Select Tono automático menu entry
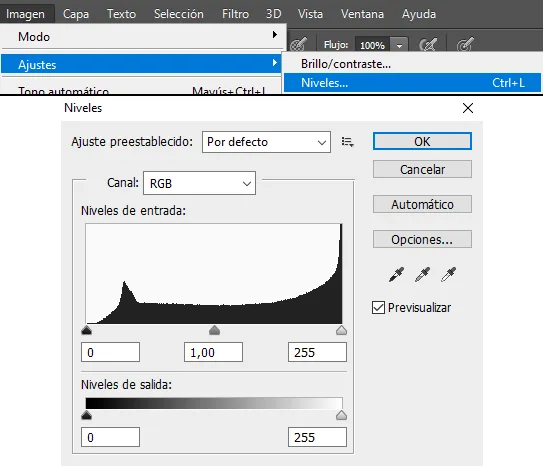The width and height of the screenshot is (543, 466). [x=142, y=90]
